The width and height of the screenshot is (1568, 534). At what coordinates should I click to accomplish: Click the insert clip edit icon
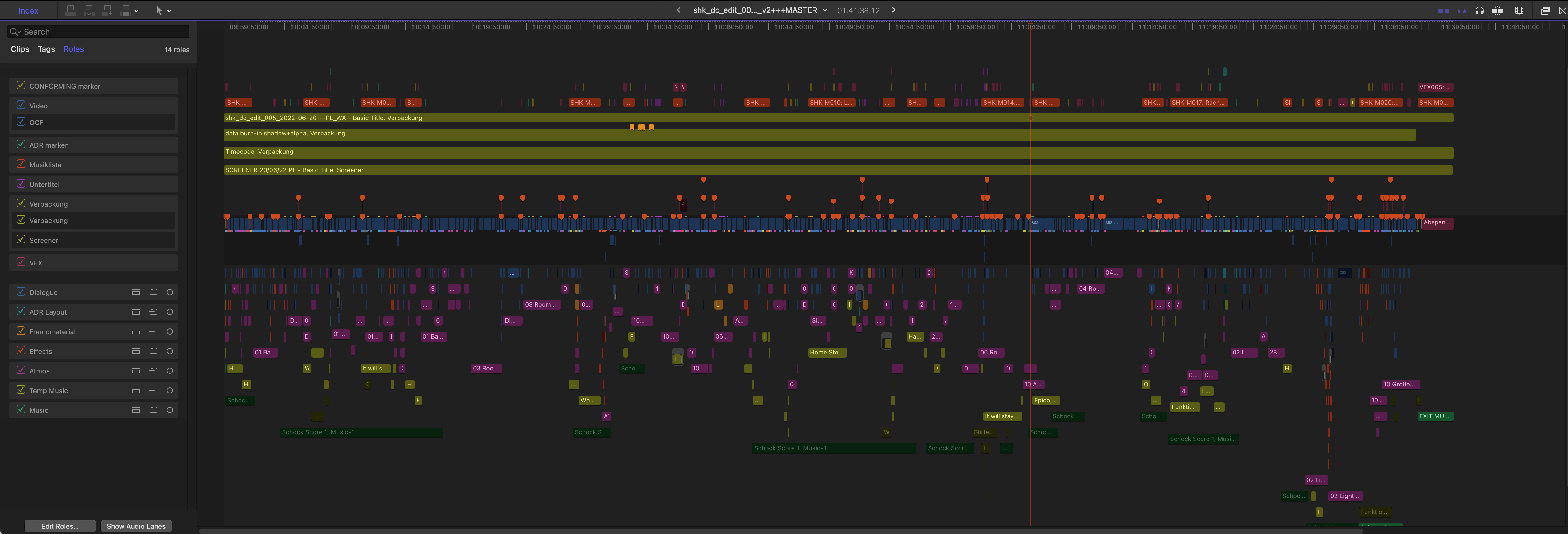coord(89,10)
